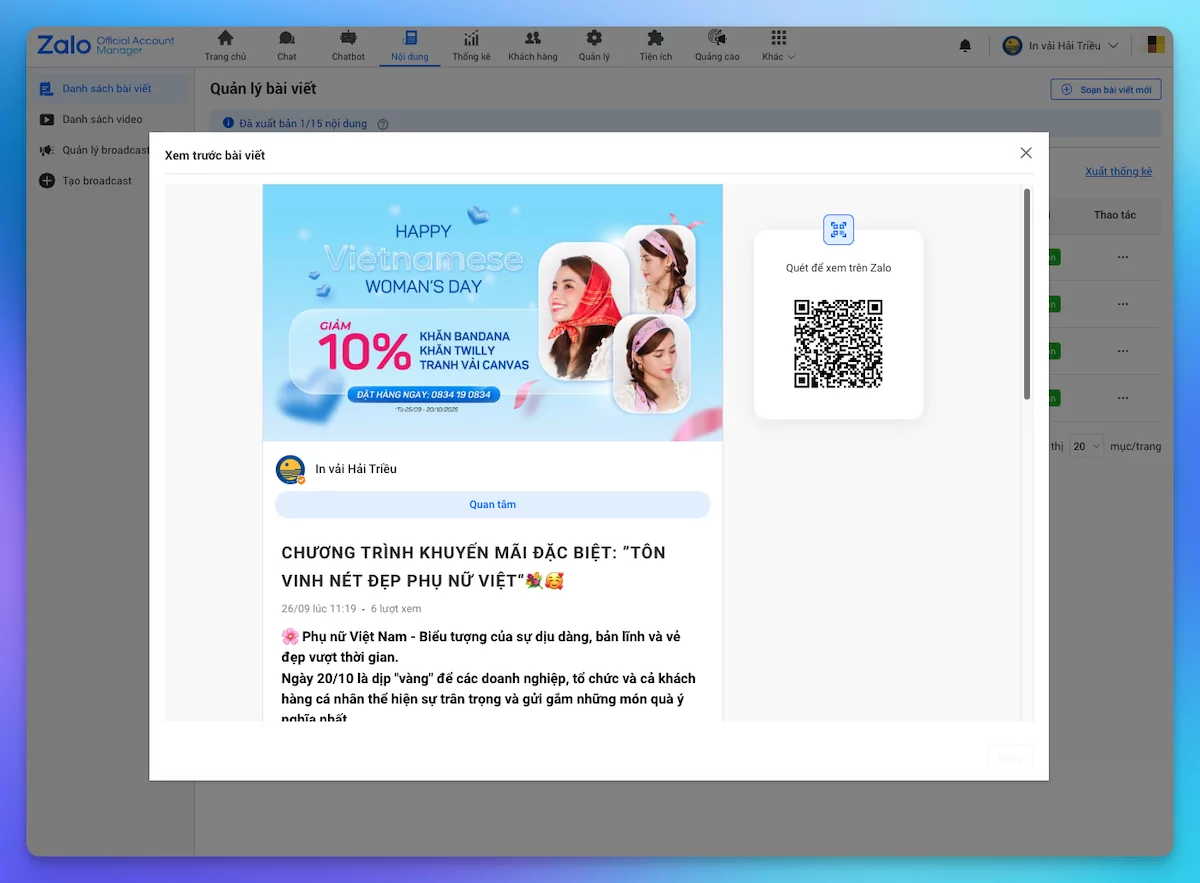Select Danh sách video in sidebar

[102, 120]
